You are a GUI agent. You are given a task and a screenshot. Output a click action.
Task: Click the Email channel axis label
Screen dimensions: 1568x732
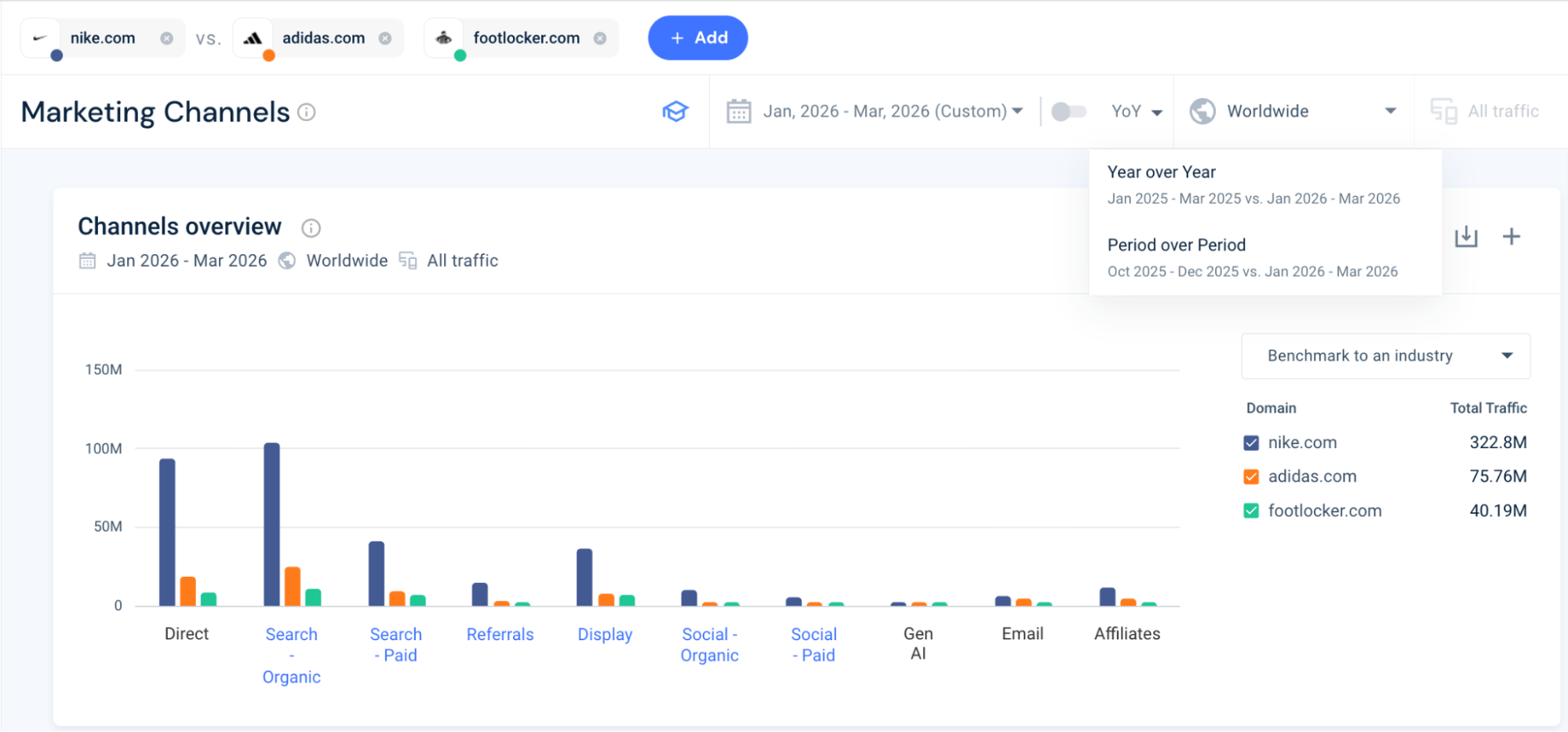pyautogui.click(x=1023, y=634)
